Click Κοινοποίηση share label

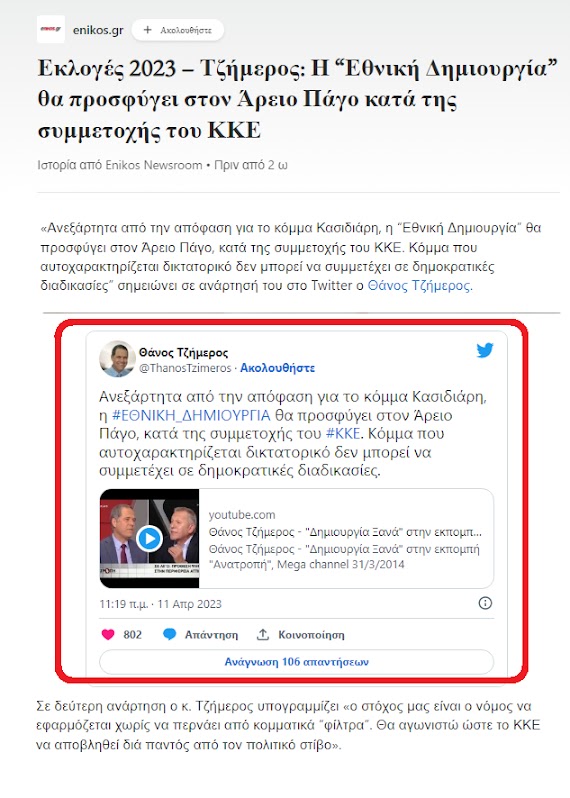tap(311, 635)
